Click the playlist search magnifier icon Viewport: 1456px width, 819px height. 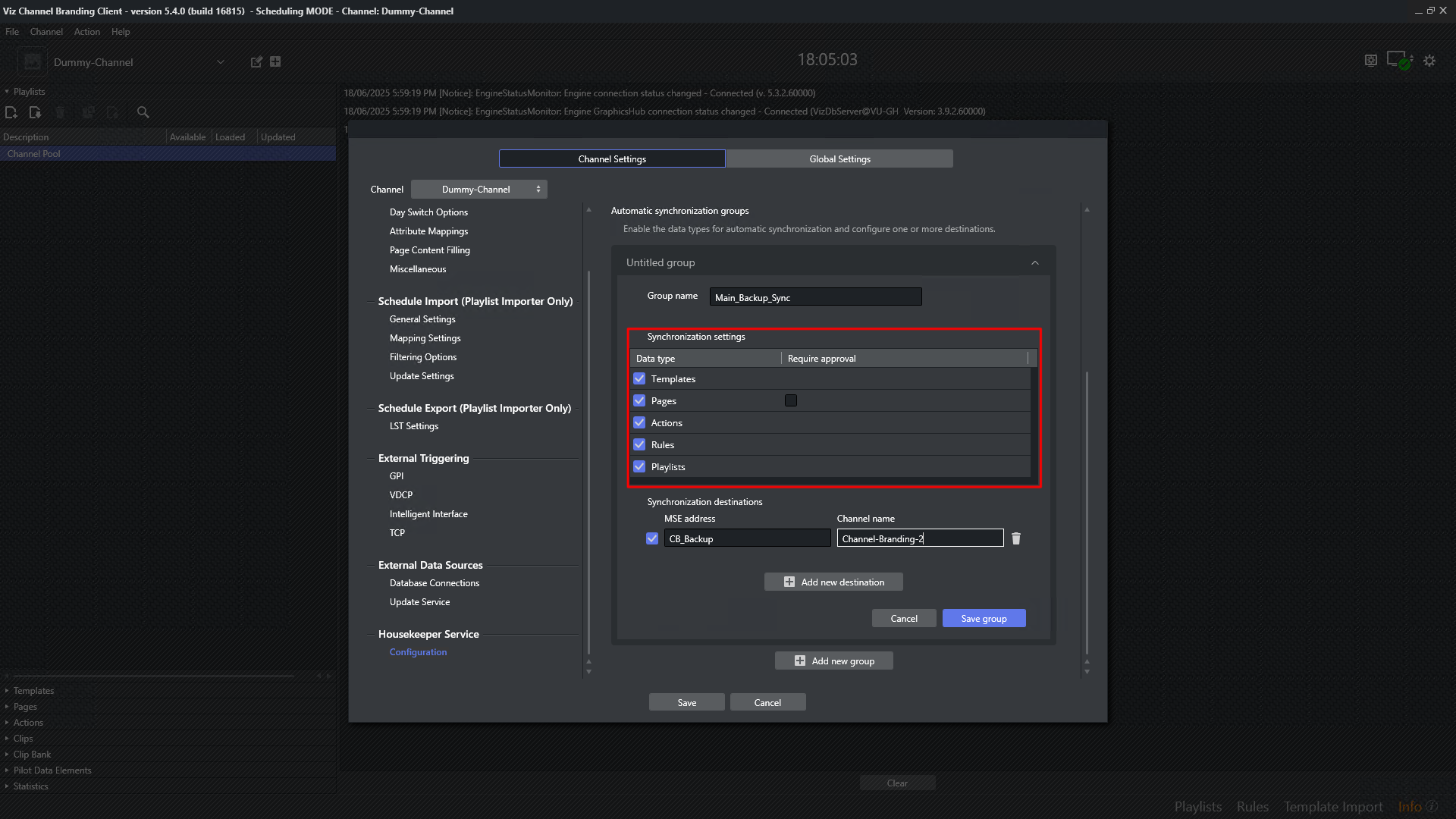pos(143,112)
